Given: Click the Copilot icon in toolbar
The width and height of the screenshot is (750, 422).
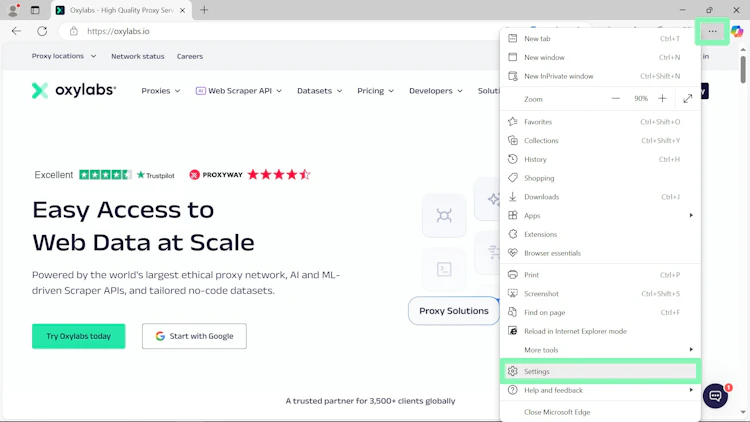Looking at the screenshot, I should coord(737,31).
